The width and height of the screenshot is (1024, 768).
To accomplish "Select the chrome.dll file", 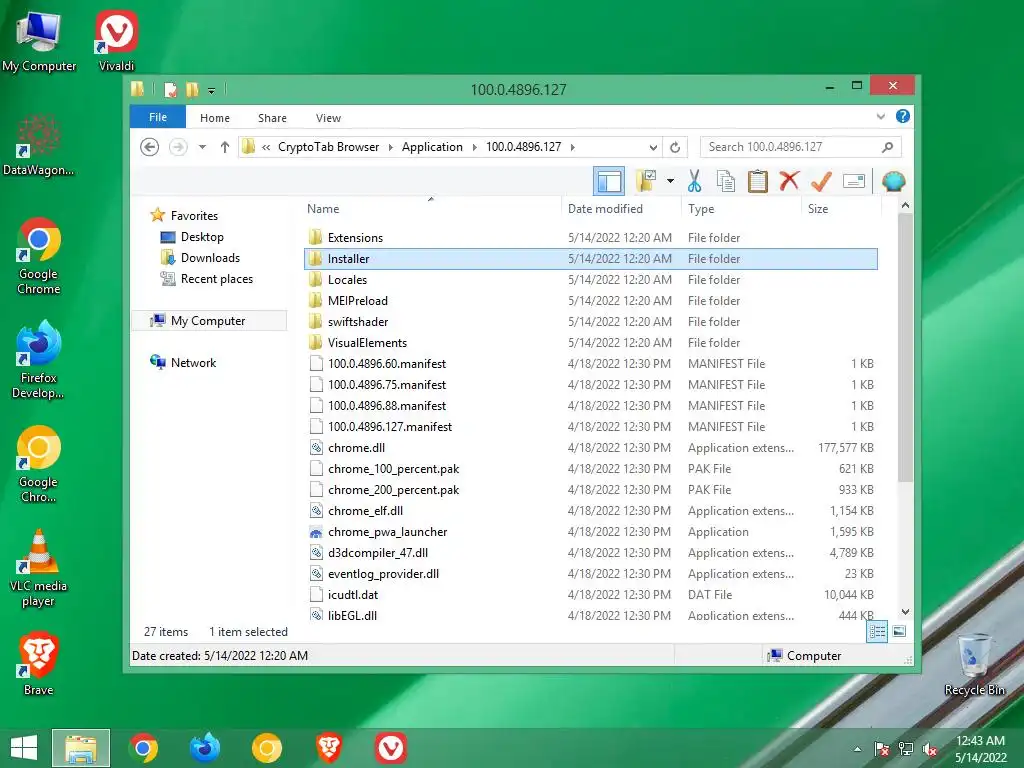I will [x=357, y=447].
